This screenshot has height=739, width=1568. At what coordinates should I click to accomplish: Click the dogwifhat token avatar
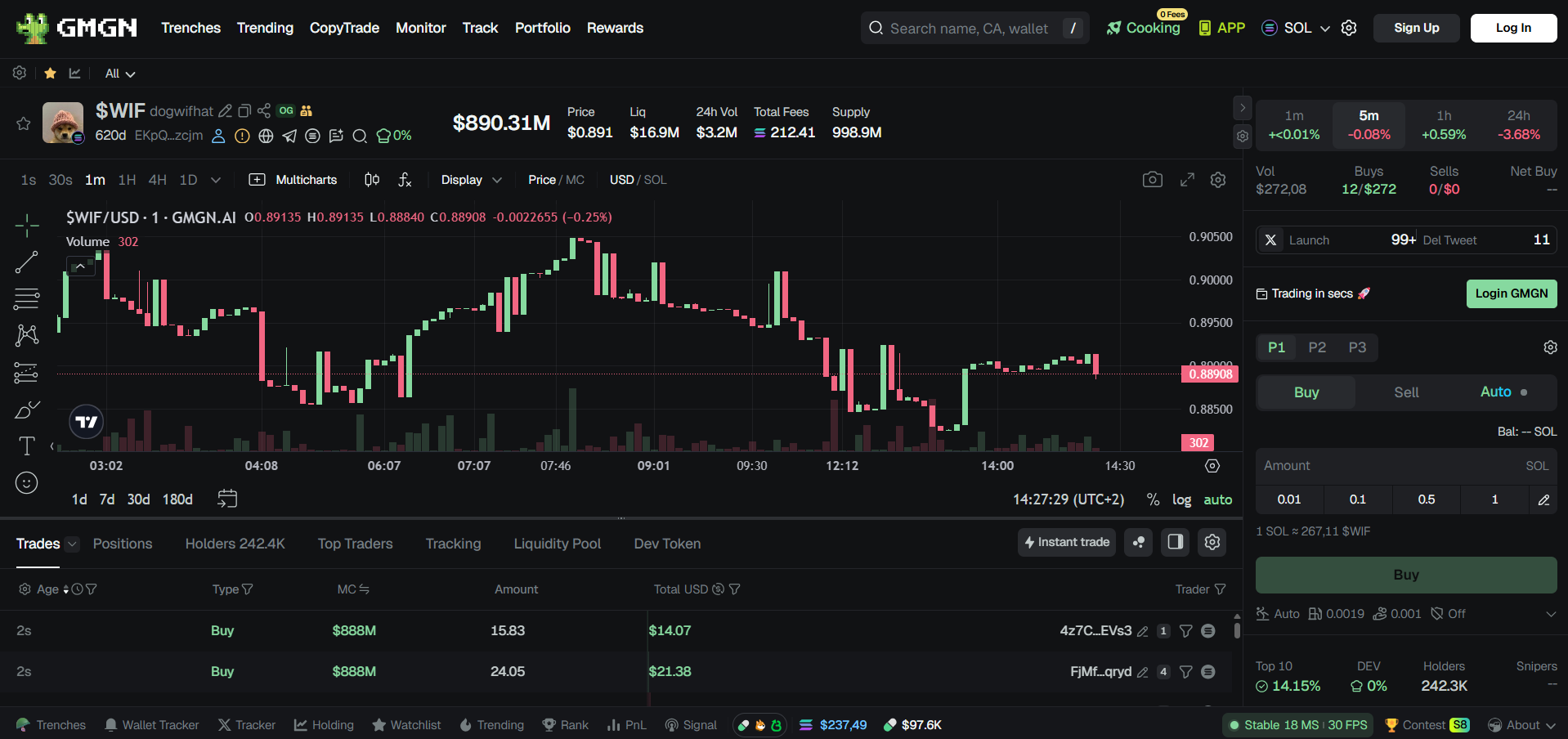(x=63, y=123)
